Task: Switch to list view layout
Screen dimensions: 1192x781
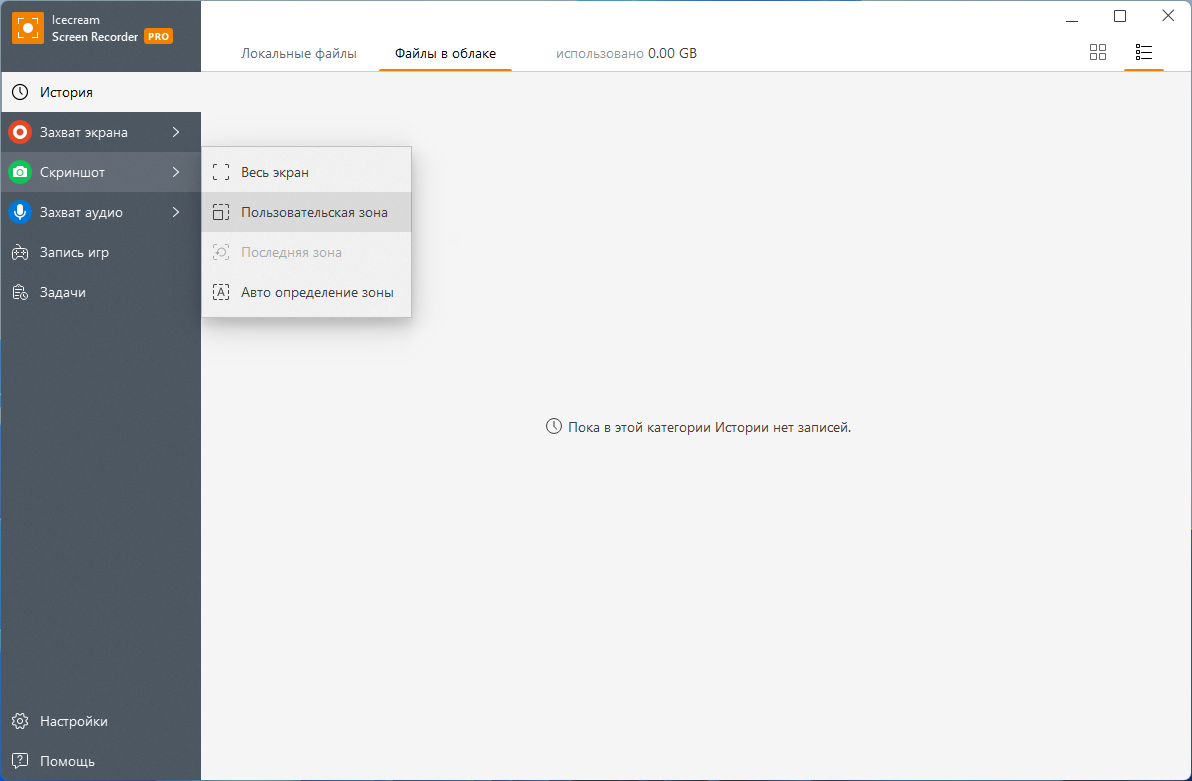Action: point(1144,52)
